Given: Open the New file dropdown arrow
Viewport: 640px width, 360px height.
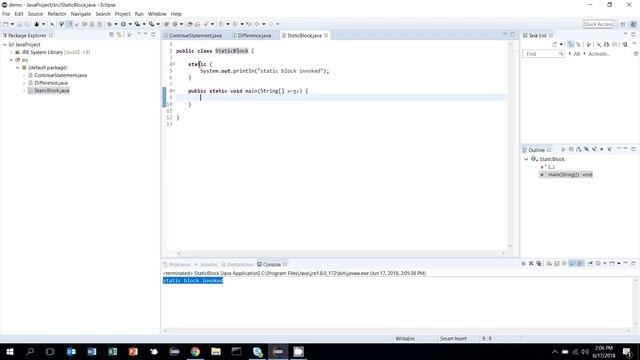Looking at the screenshot, I should pos(12,24).
